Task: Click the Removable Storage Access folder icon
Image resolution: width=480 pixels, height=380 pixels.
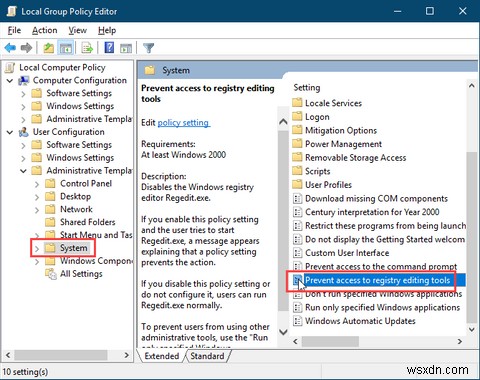Action: [297, 157]
